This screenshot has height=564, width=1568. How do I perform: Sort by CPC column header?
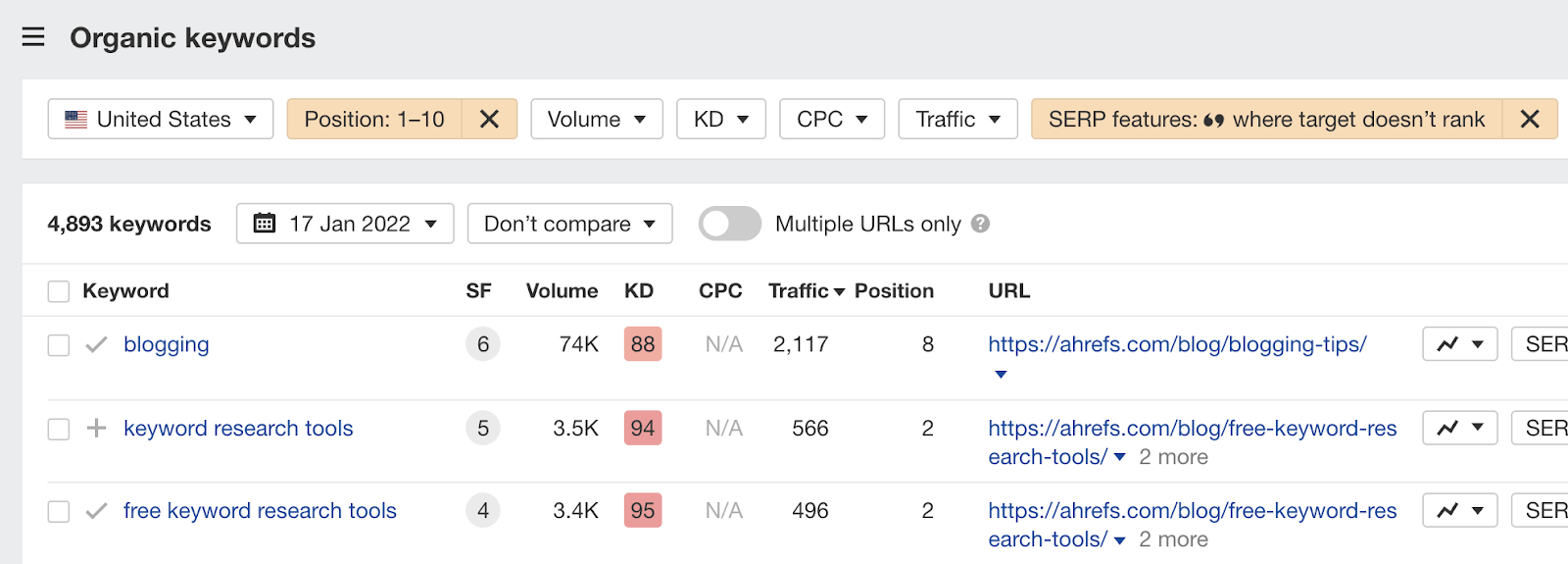click(720, 290)
